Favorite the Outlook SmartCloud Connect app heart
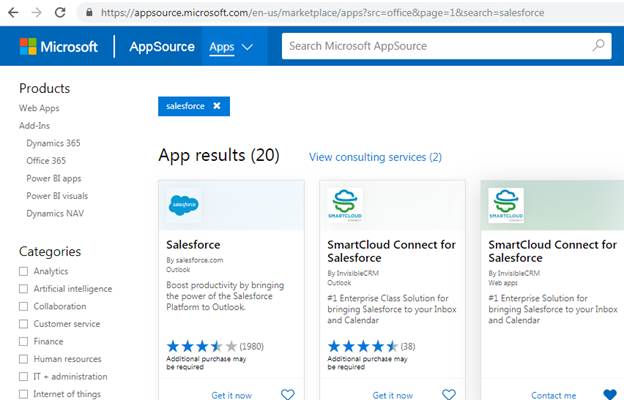 449,394
